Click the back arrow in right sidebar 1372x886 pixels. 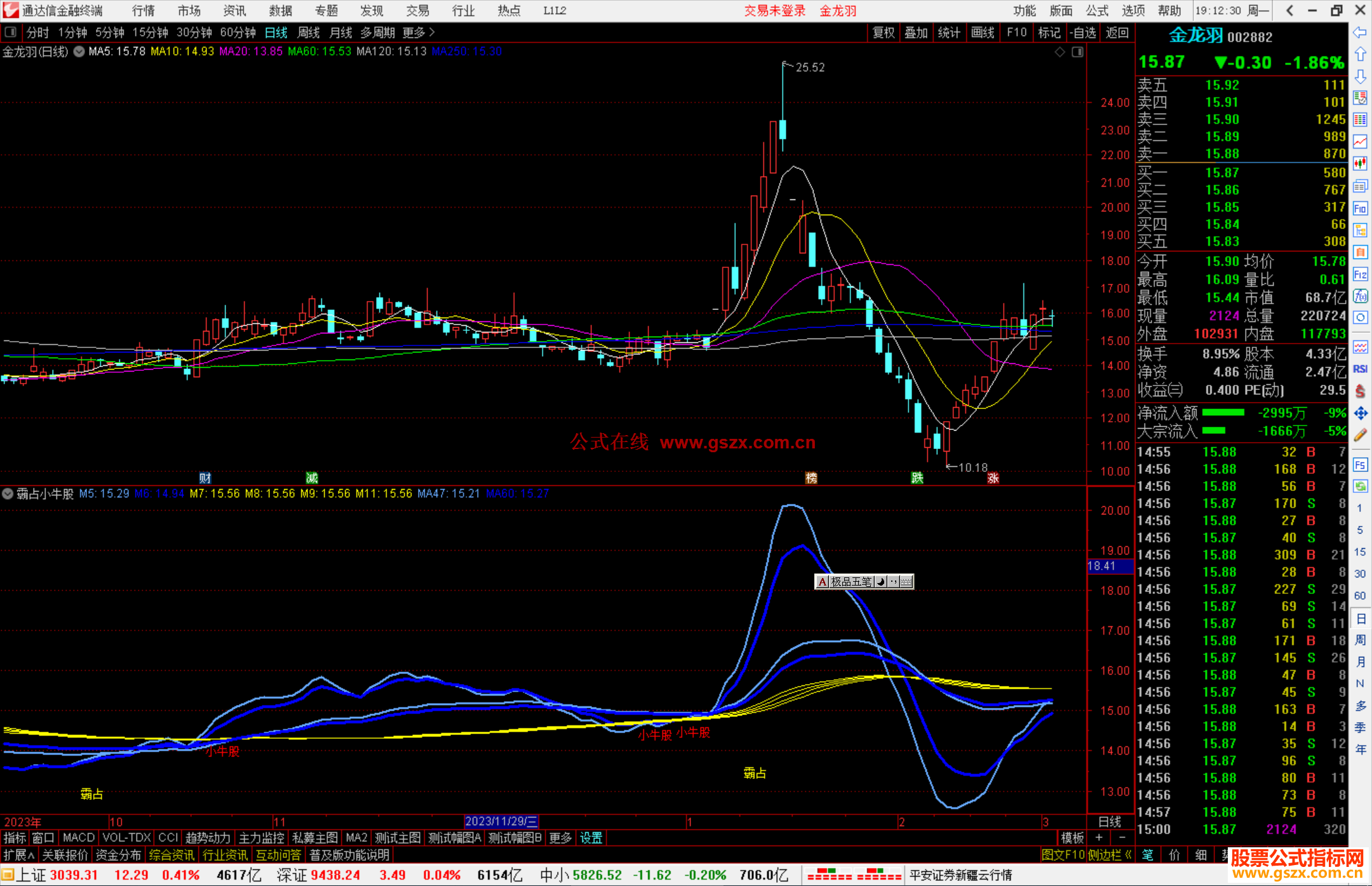pos(1360,32)
